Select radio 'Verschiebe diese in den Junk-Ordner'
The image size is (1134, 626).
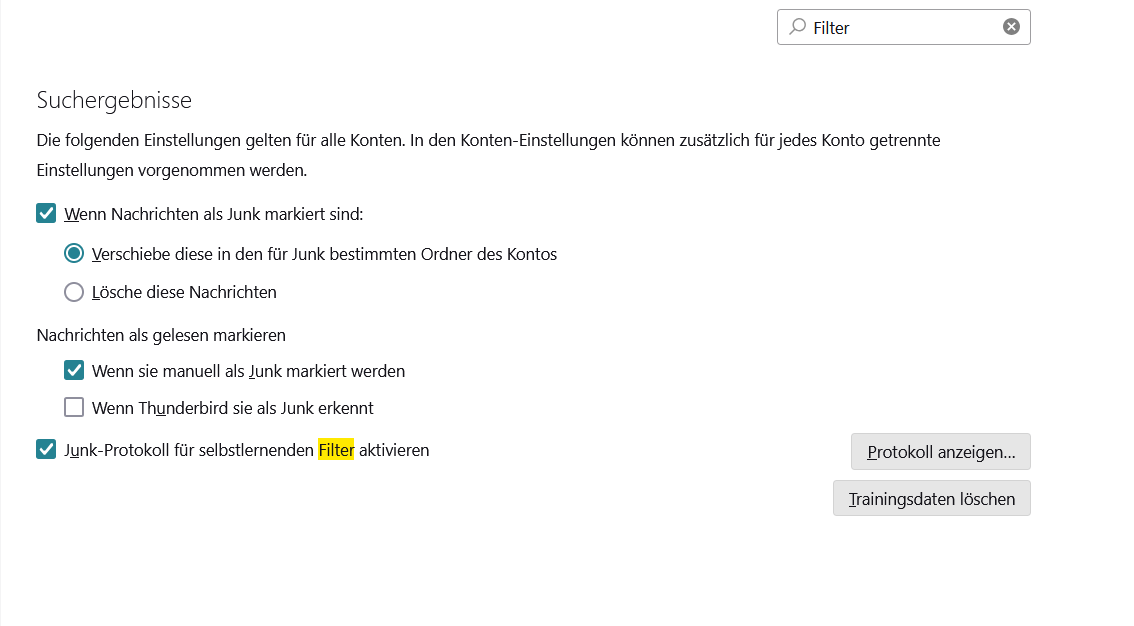click(x=74, y=254)
